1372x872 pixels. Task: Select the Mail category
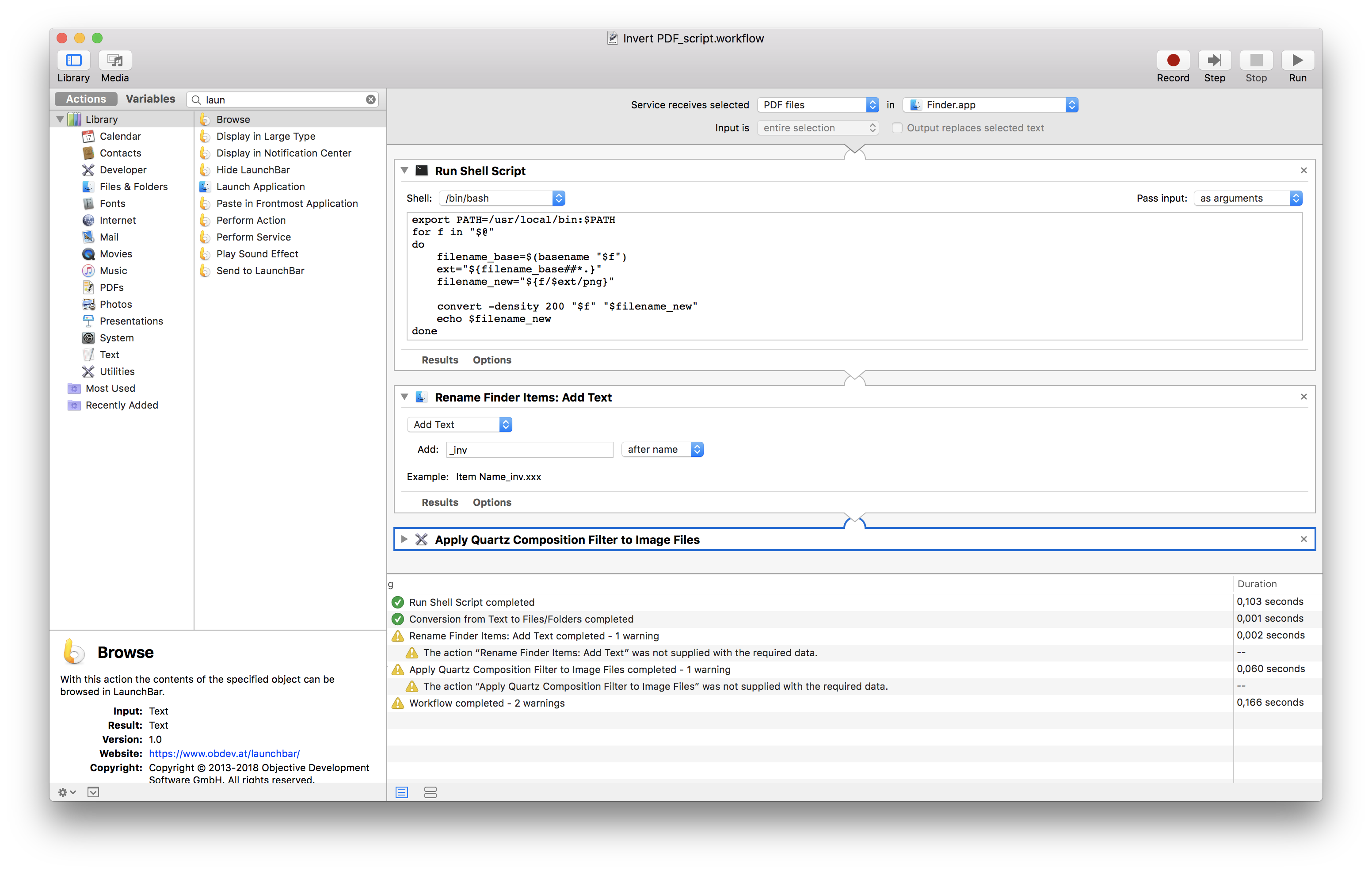109,237
